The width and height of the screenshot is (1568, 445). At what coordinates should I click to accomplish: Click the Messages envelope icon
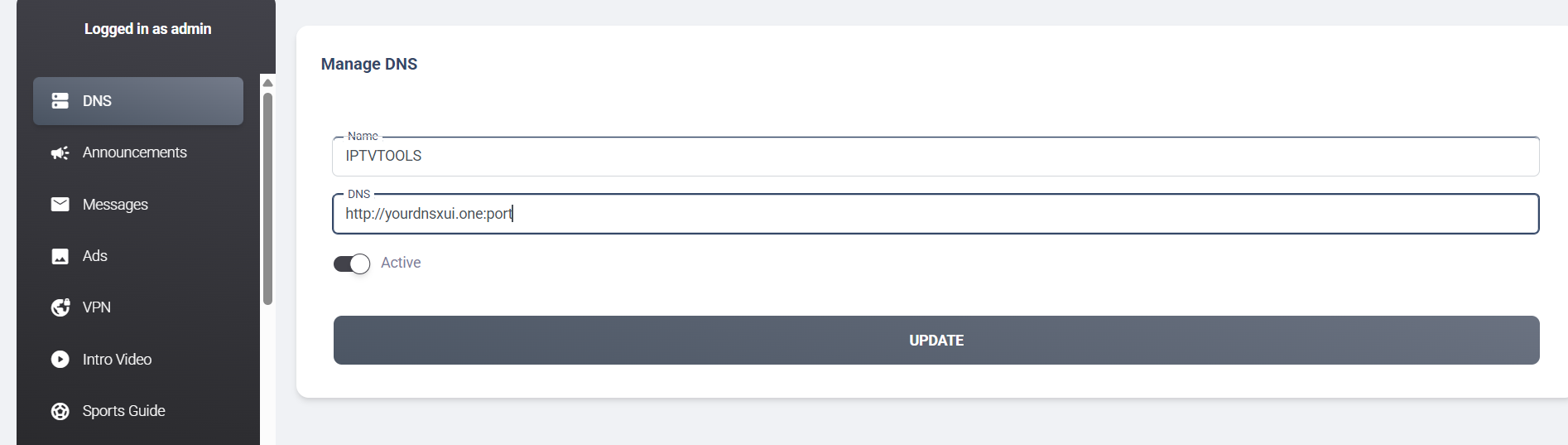(x=60, y=204)
